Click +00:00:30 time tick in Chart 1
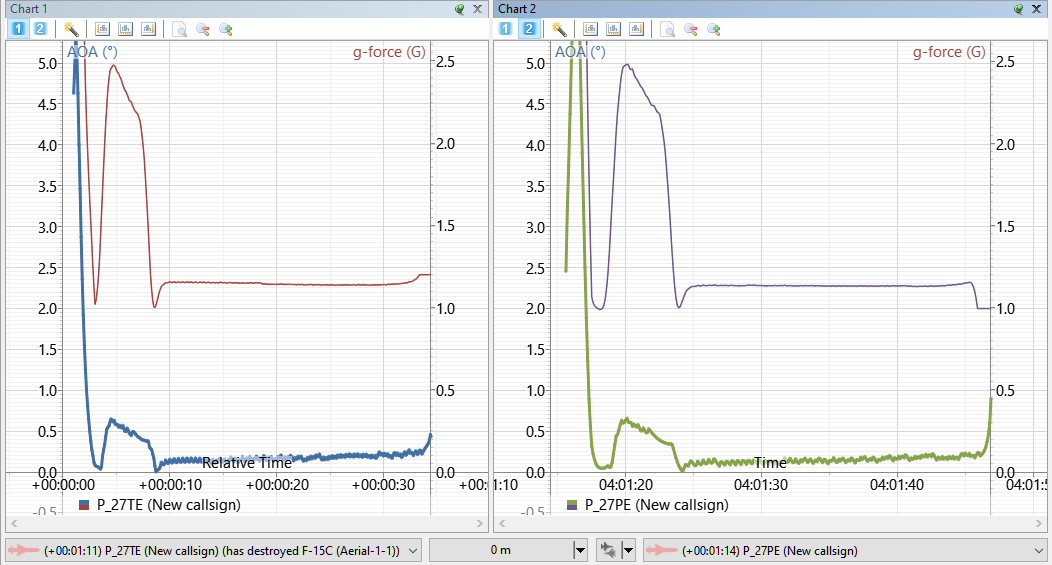The image size is (1052, 565). click(384, 484)
